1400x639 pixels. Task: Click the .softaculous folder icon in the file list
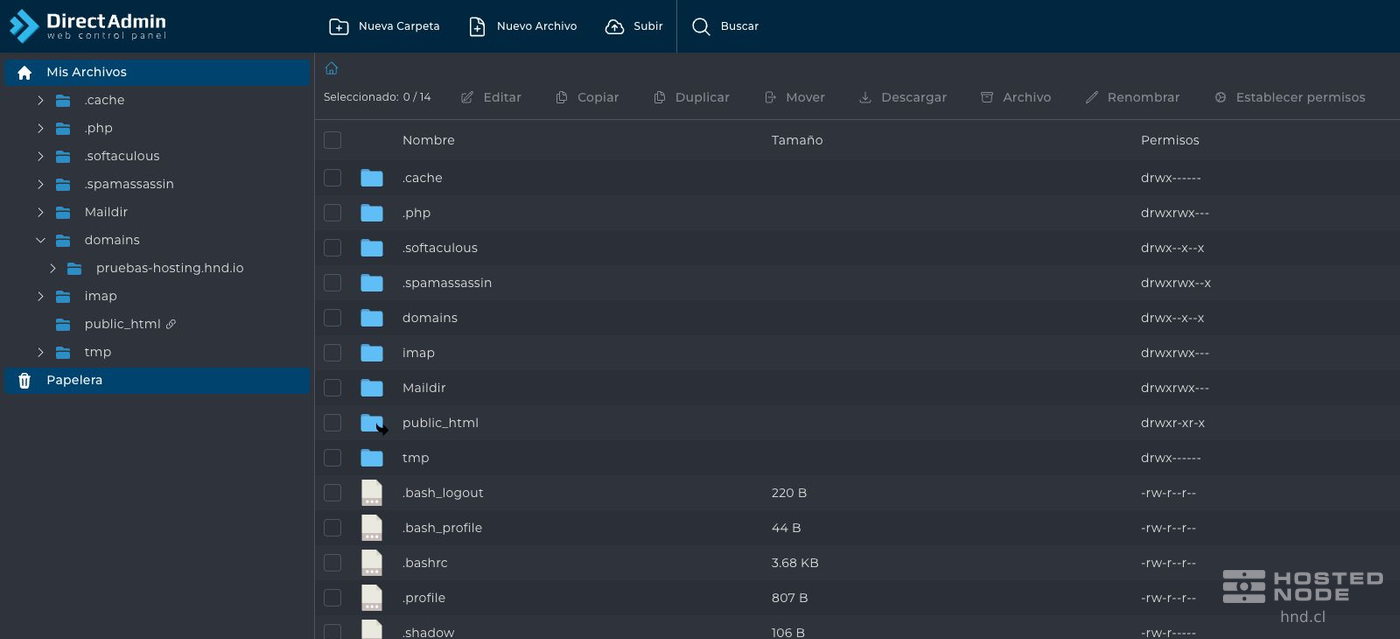[372, 248]
